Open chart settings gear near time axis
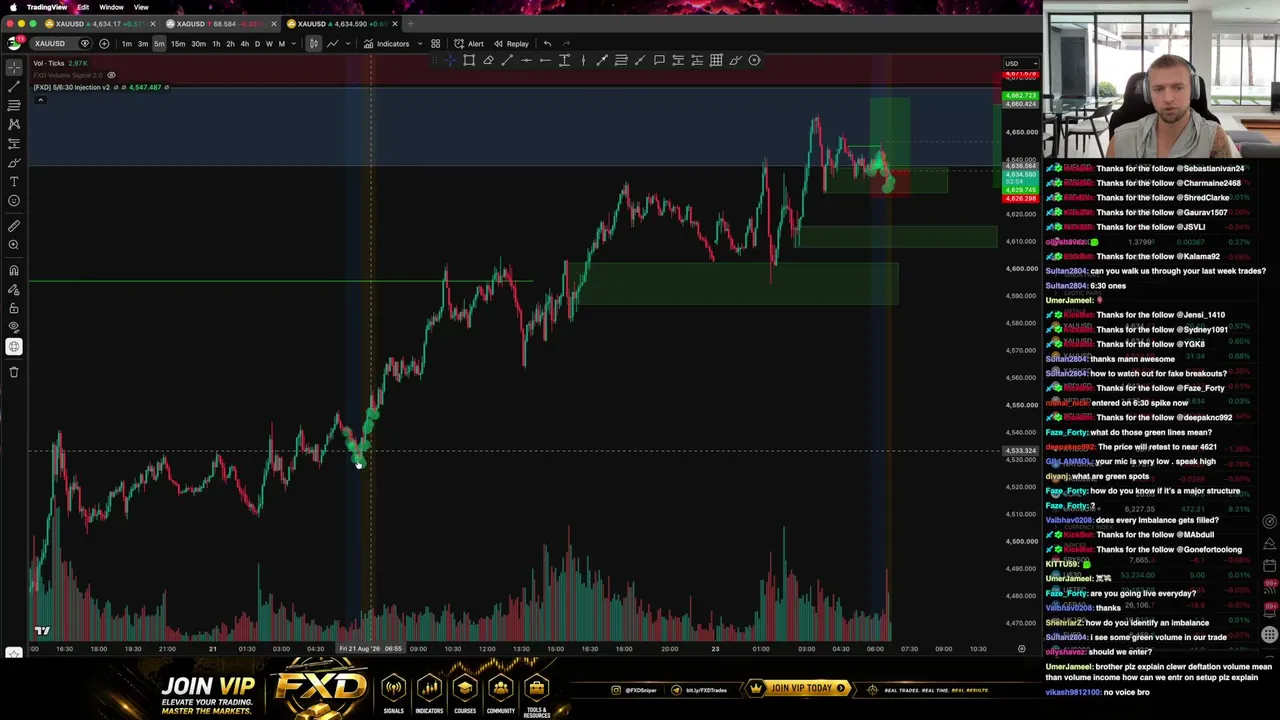The height and width of the screenshot is (720, 1280). click(x=1021, y=649)
